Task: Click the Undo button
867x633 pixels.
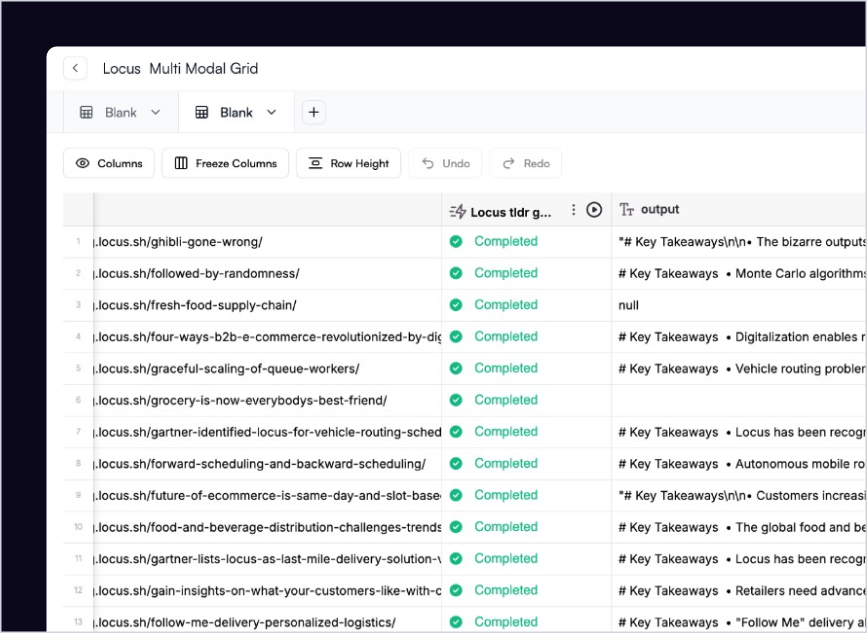Action: coord(445,163)
